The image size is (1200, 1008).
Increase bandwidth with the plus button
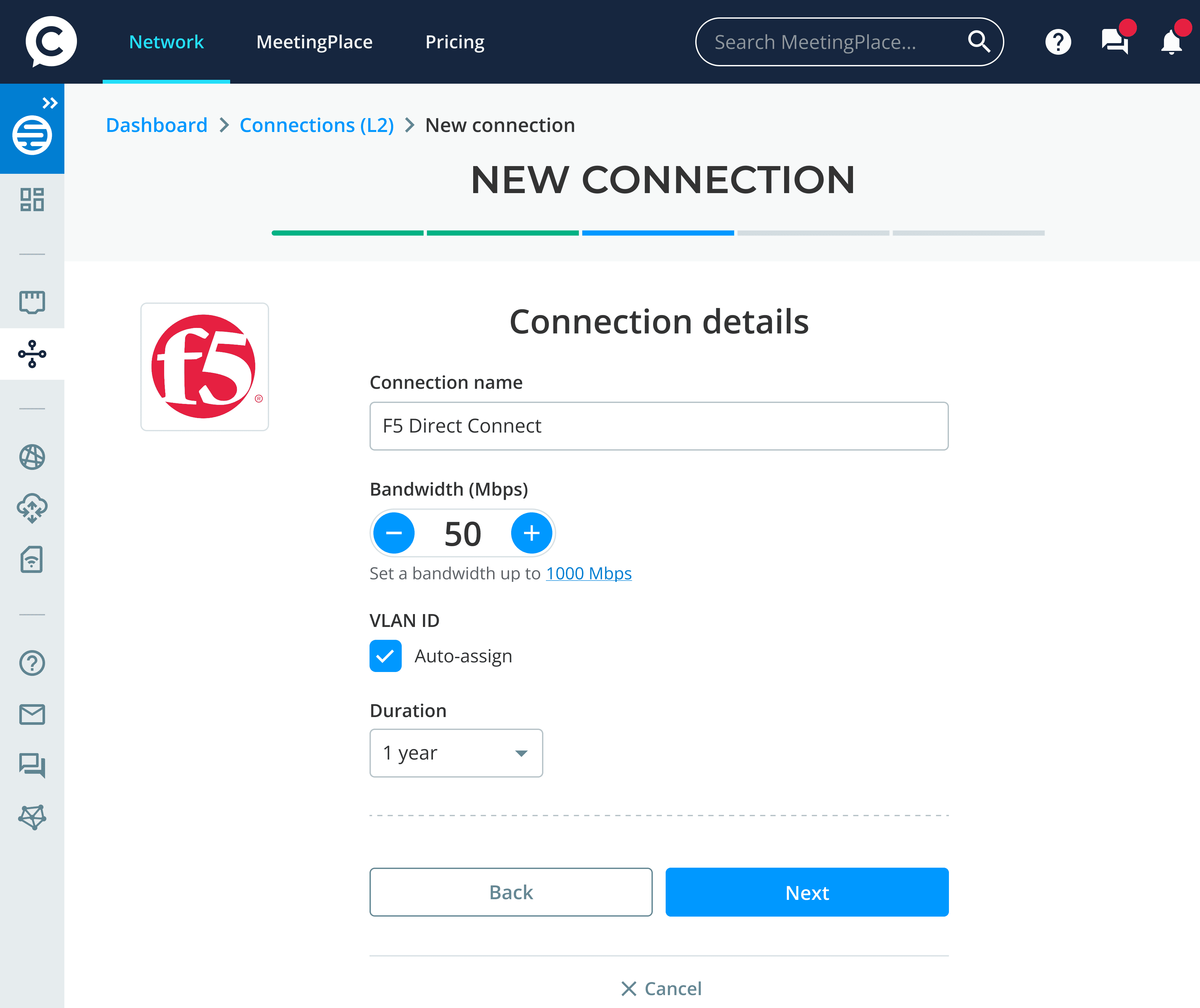click(x=531, y=533)
